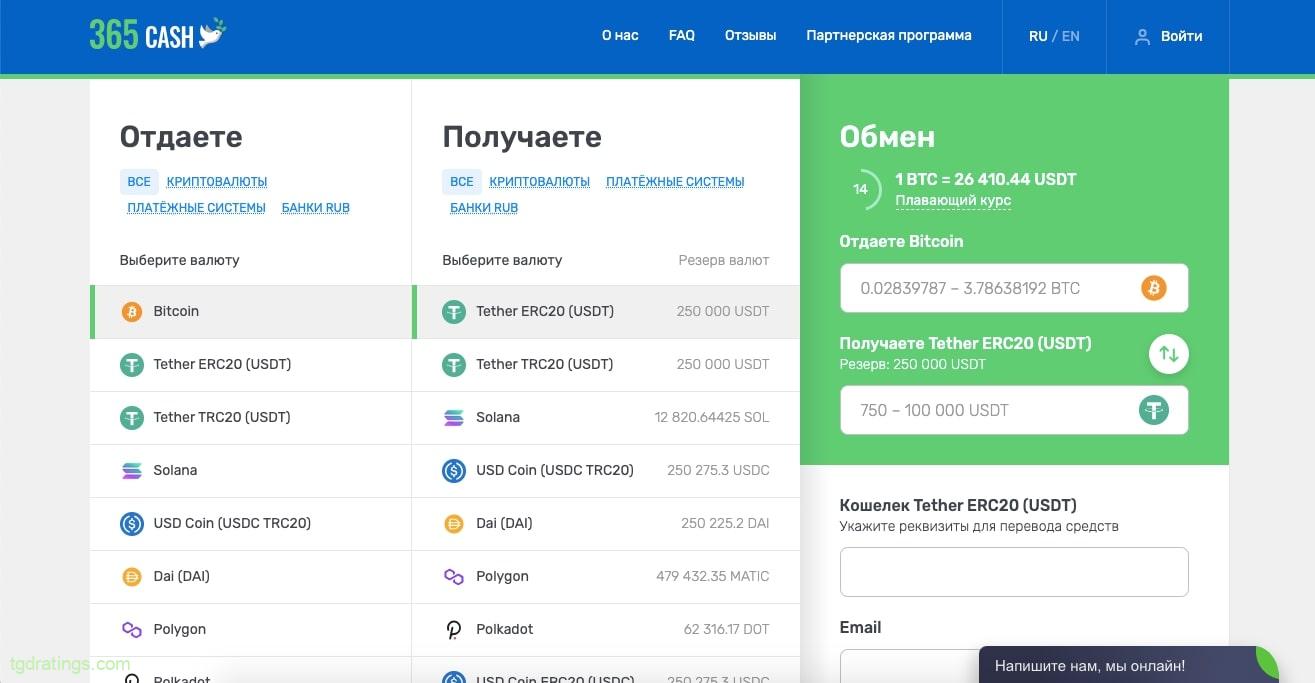1315x683 pixels.
Task: Filter Отдаете by Платёжные системы
Action: click(196, 208)
